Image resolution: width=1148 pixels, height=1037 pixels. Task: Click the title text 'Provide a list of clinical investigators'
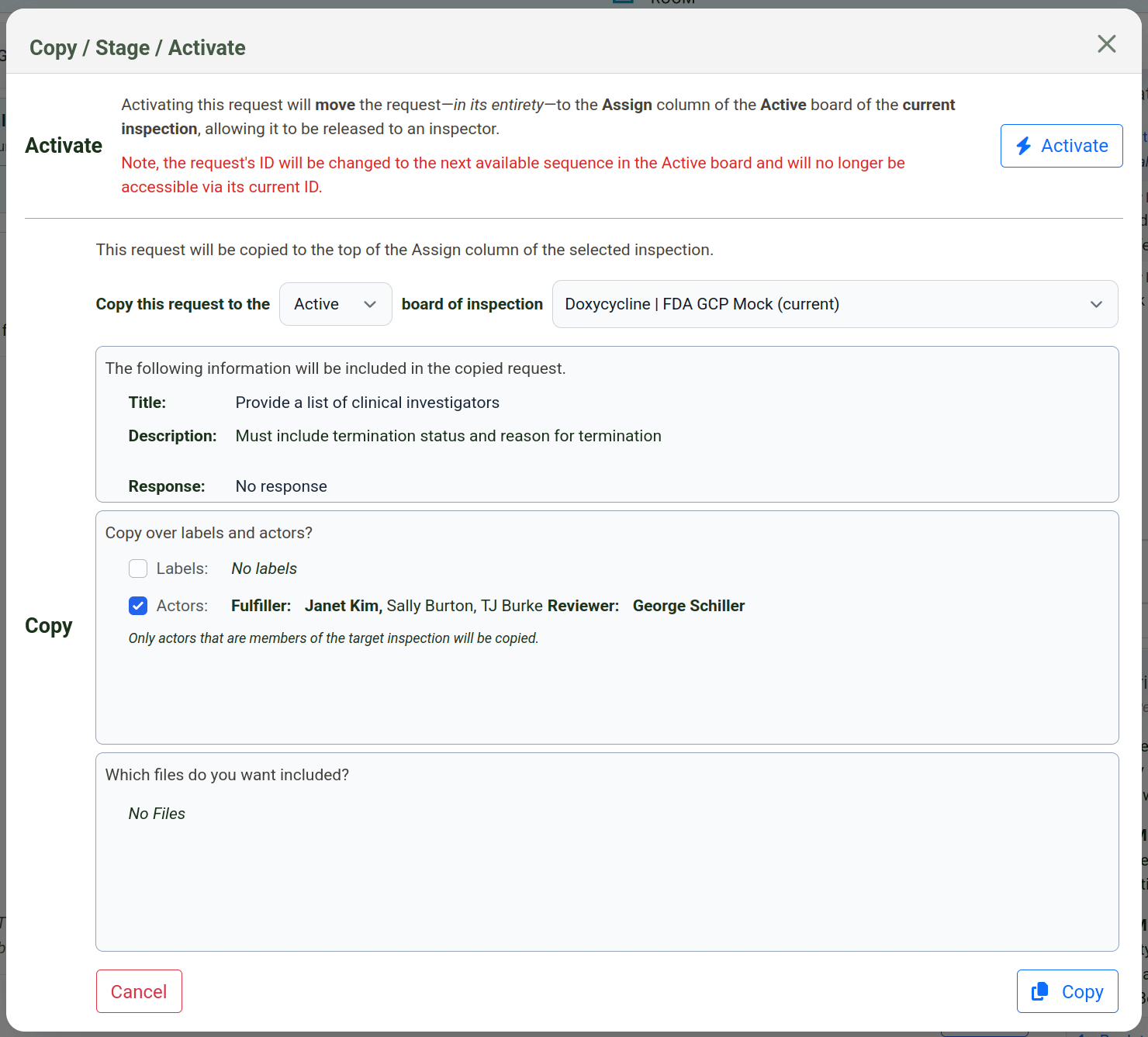tap(367, 403)
